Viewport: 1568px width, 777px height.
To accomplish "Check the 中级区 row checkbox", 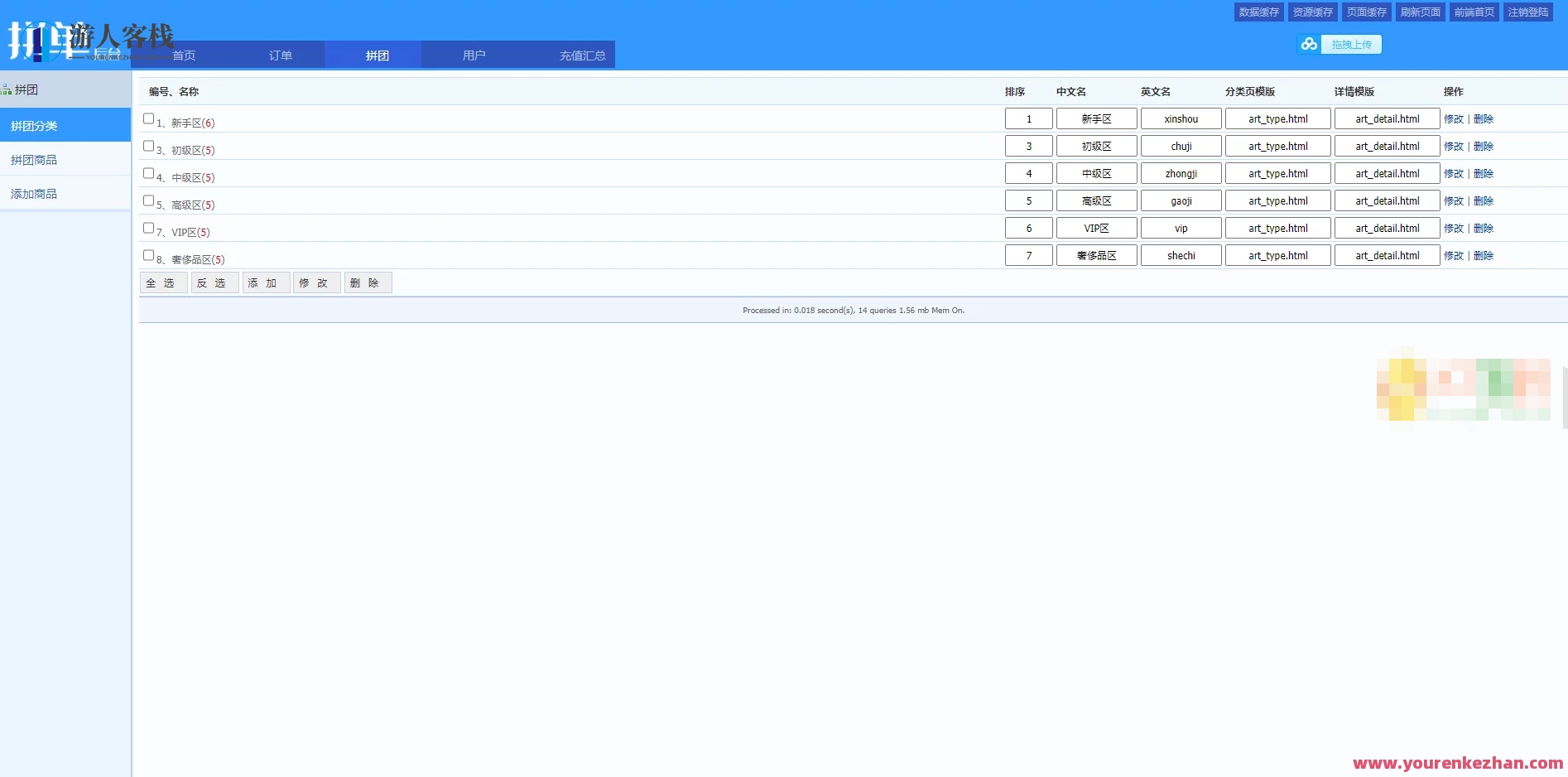I will tap(148, 173).
